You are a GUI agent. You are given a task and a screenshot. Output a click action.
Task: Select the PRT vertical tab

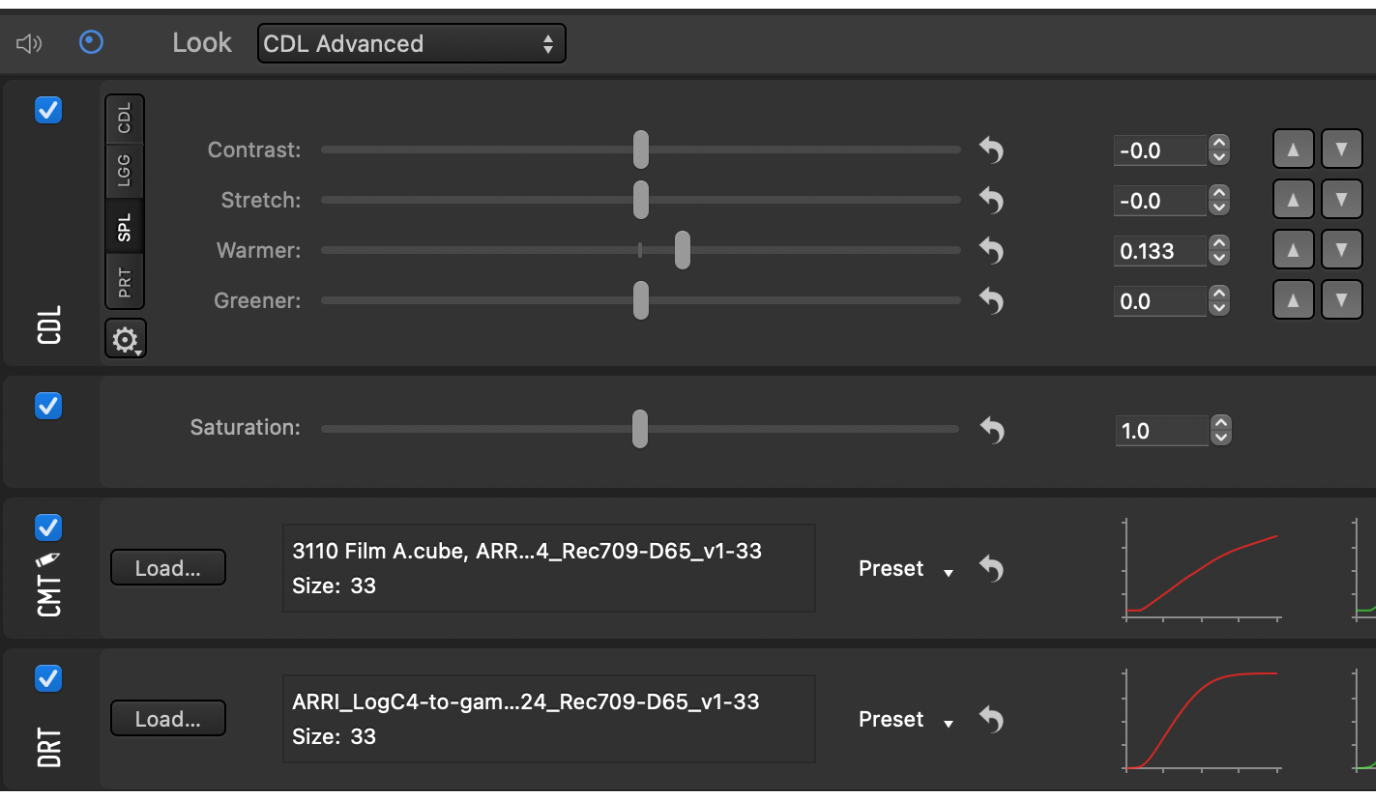click(124, 283)
